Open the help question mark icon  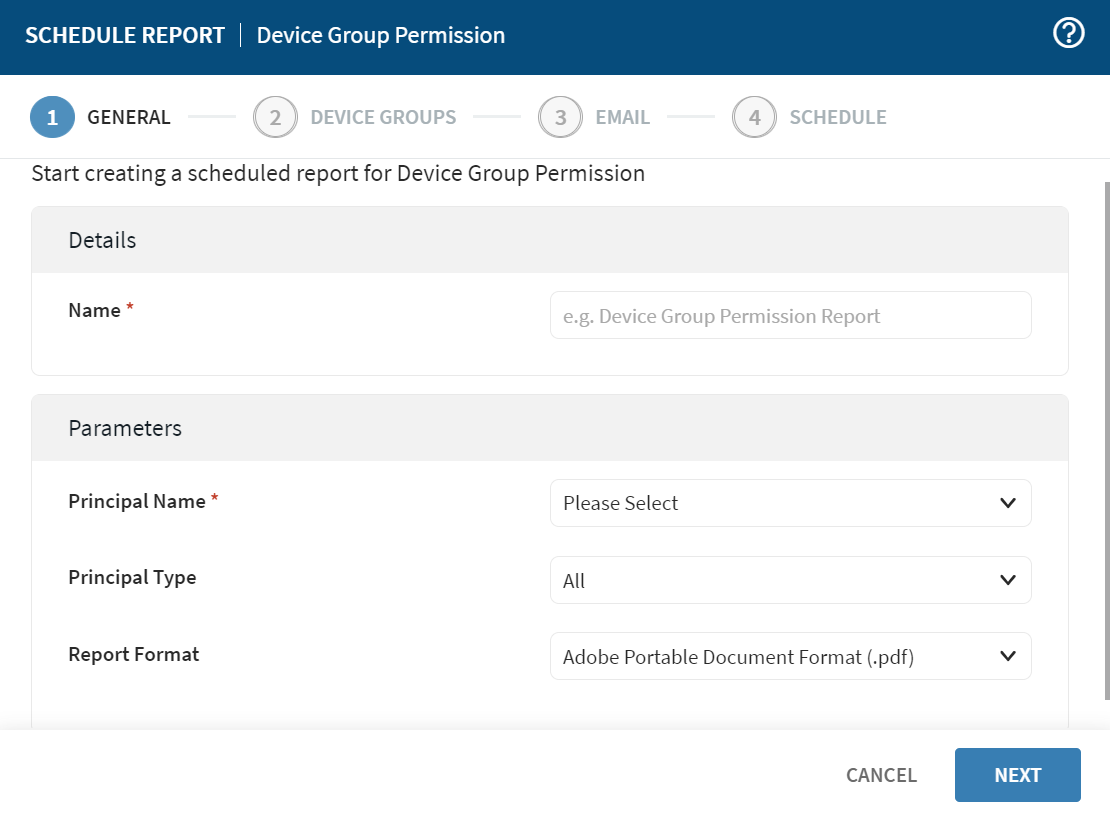(x=1069, y=34)
